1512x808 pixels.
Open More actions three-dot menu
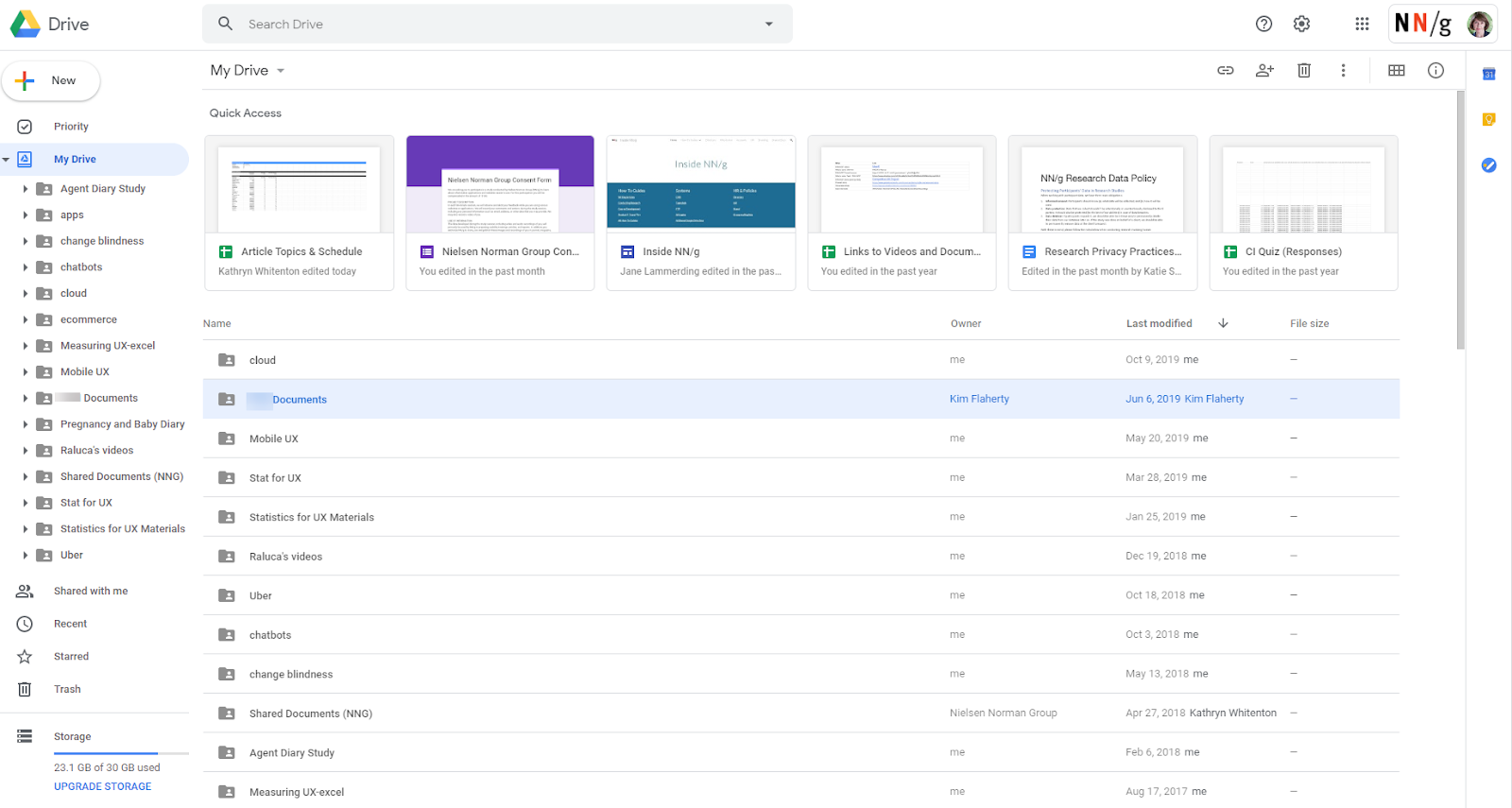1343,70
